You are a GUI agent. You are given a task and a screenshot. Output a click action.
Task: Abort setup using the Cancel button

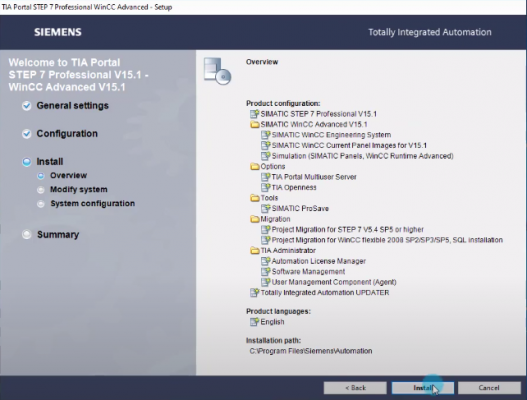(x=489, y=388)
